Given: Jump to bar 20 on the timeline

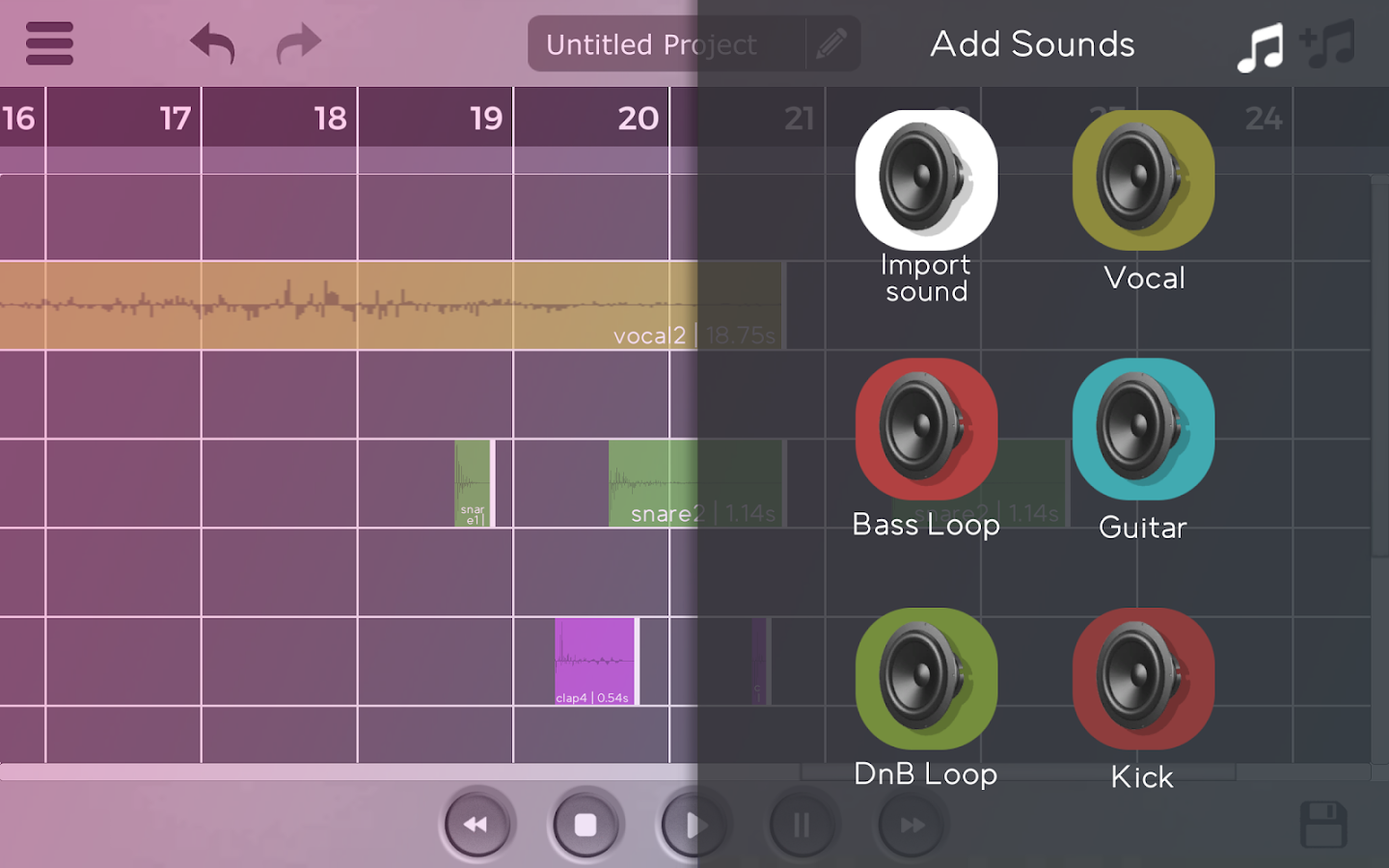Looking at the screenshot, I should [x=639, y=118].
